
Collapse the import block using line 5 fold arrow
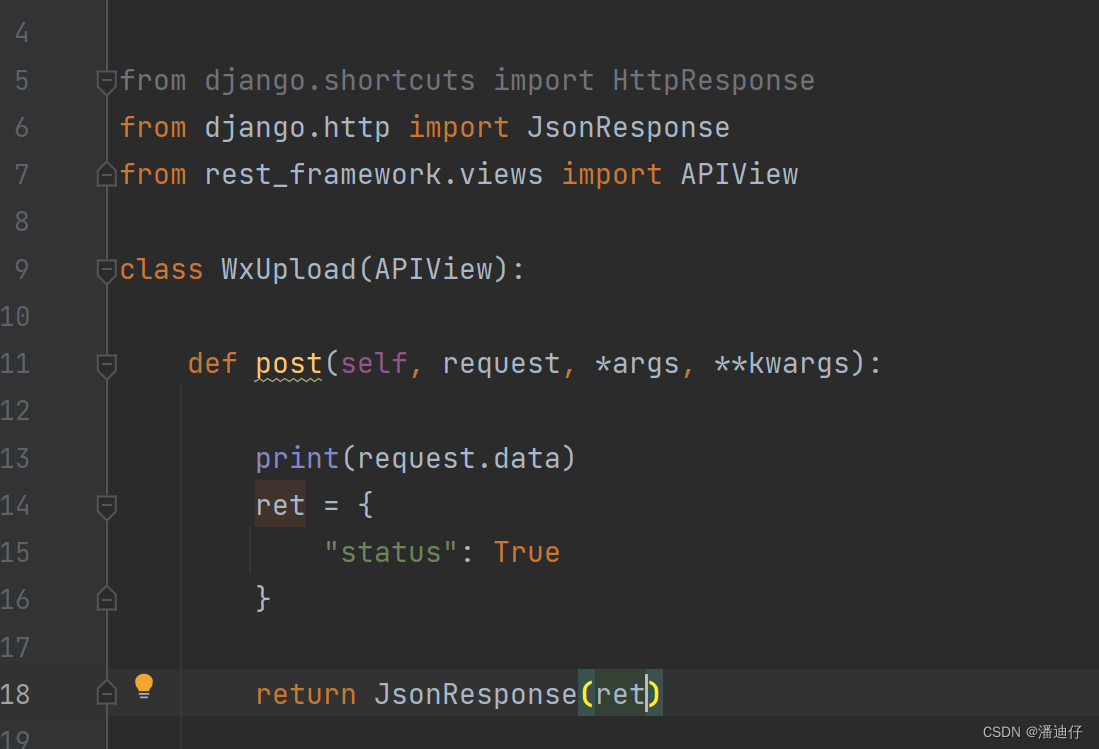(106, 80)
